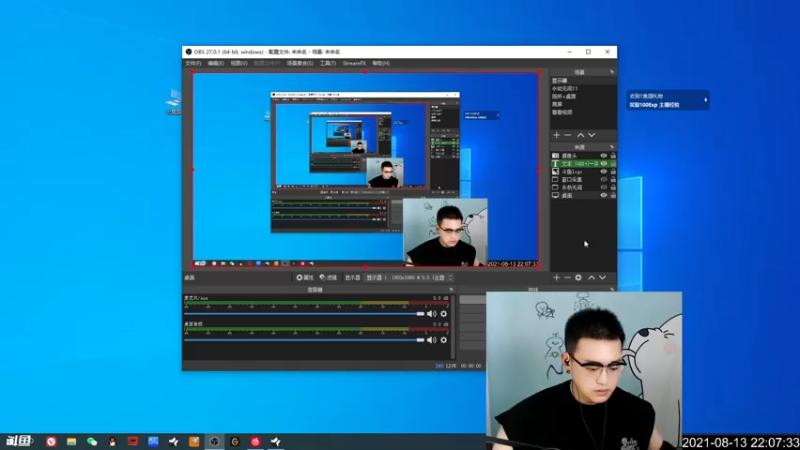Toggle visibility eye of the 桌面 source
The width and height of the screenshot is (800, 450).
coord(604,195)
